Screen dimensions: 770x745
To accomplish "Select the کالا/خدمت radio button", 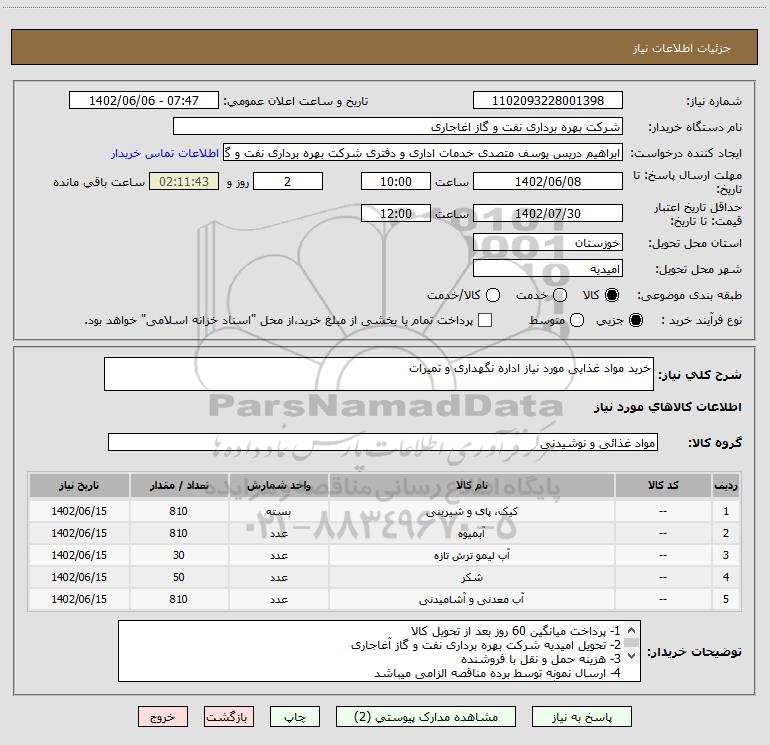I will click(493, 295).
